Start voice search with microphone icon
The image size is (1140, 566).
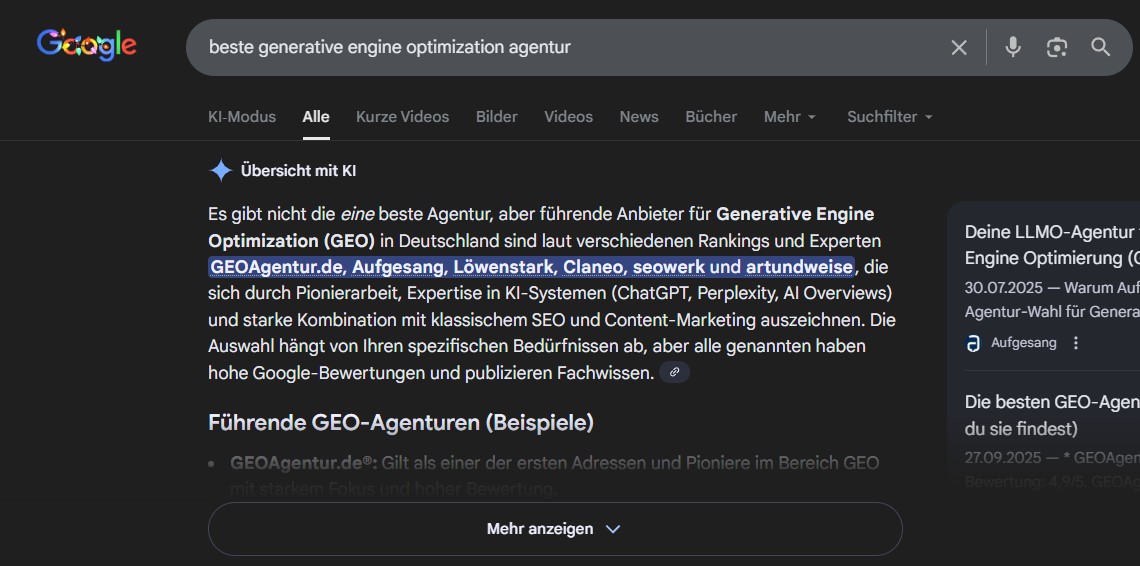[x=1013, y=47]
